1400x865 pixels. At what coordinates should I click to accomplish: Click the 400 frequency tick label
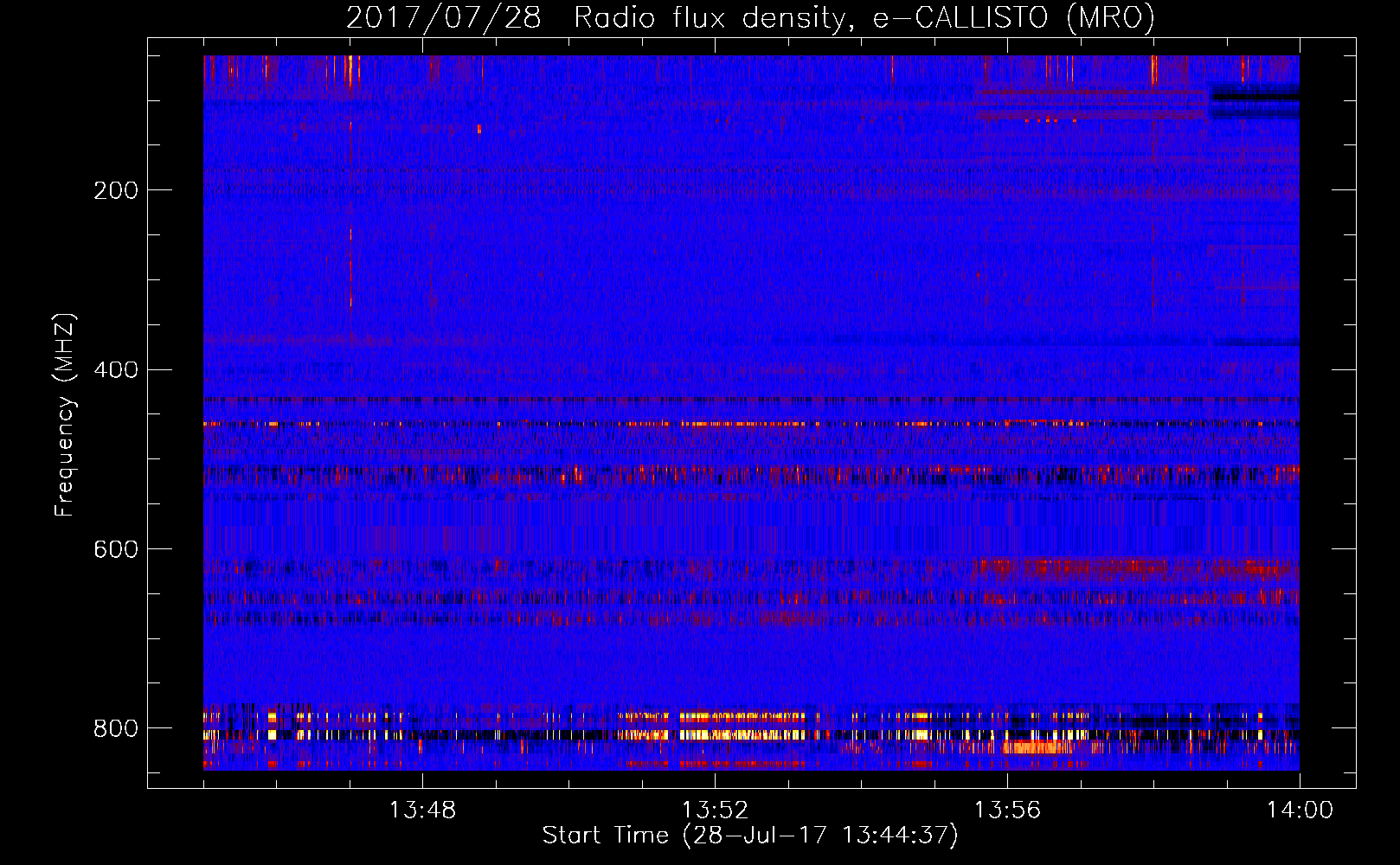[x=116, y=370]
